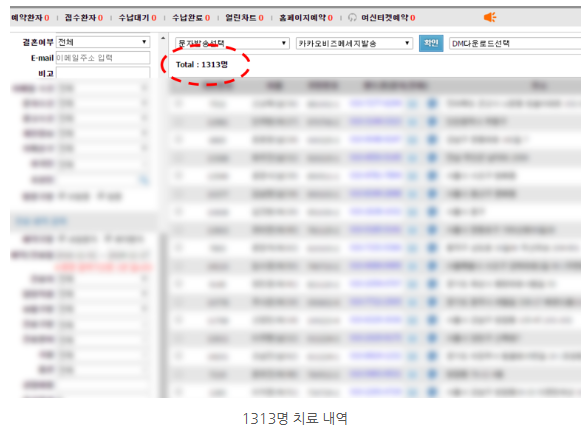Open the DM다운로드선택 dropdown

[x=515, y=44]
